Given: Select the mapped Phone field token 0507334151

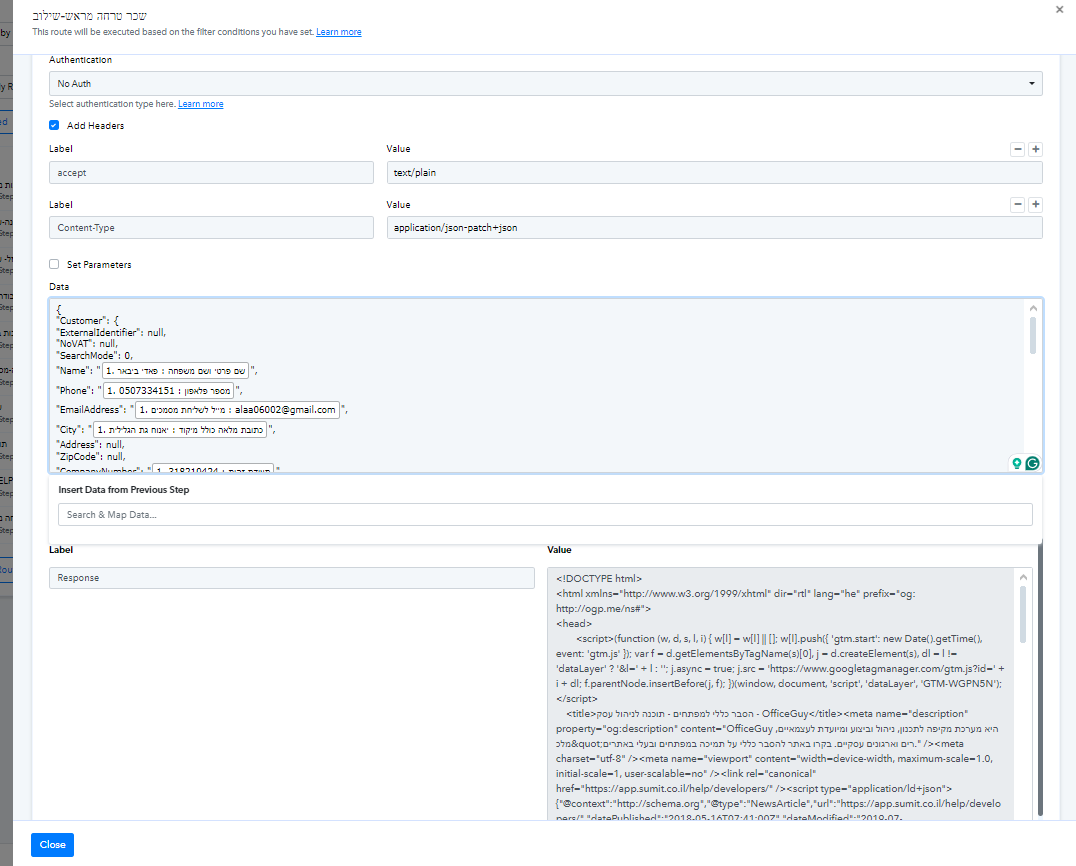Looking at the screenshot, I should 169,390.
